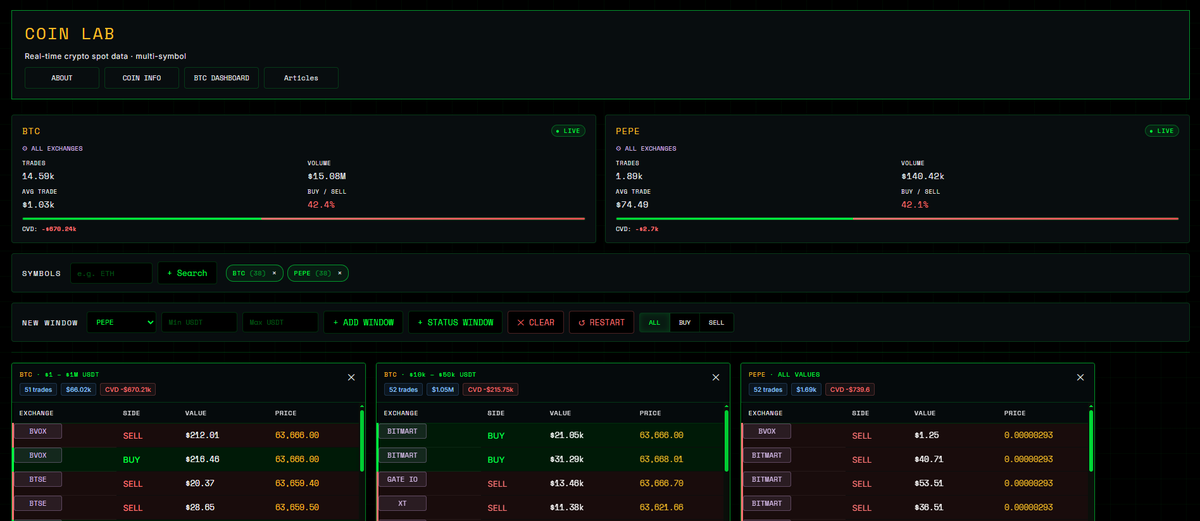Focus the Max USDT input

tap(280, 322)
